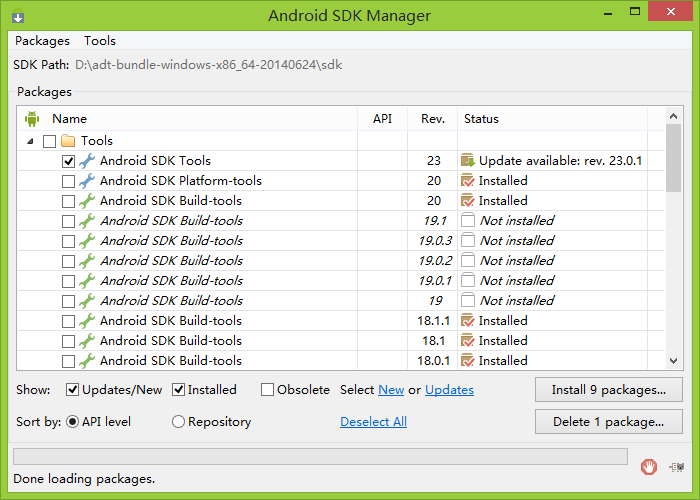Toggle the Updates/New show checkbox
This screenshot has height=500, width=700.
[x=72, y=390]
